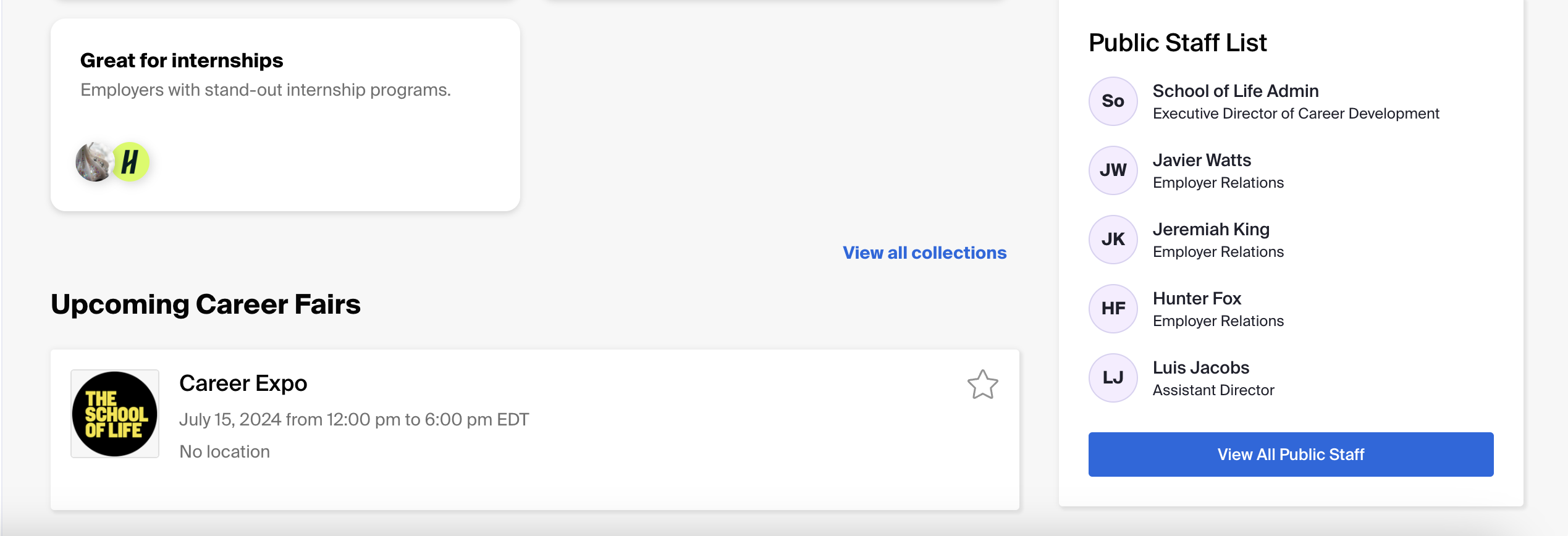Open View all collections link
This screenshot has width=1568, height=536.
click(925, 253)
